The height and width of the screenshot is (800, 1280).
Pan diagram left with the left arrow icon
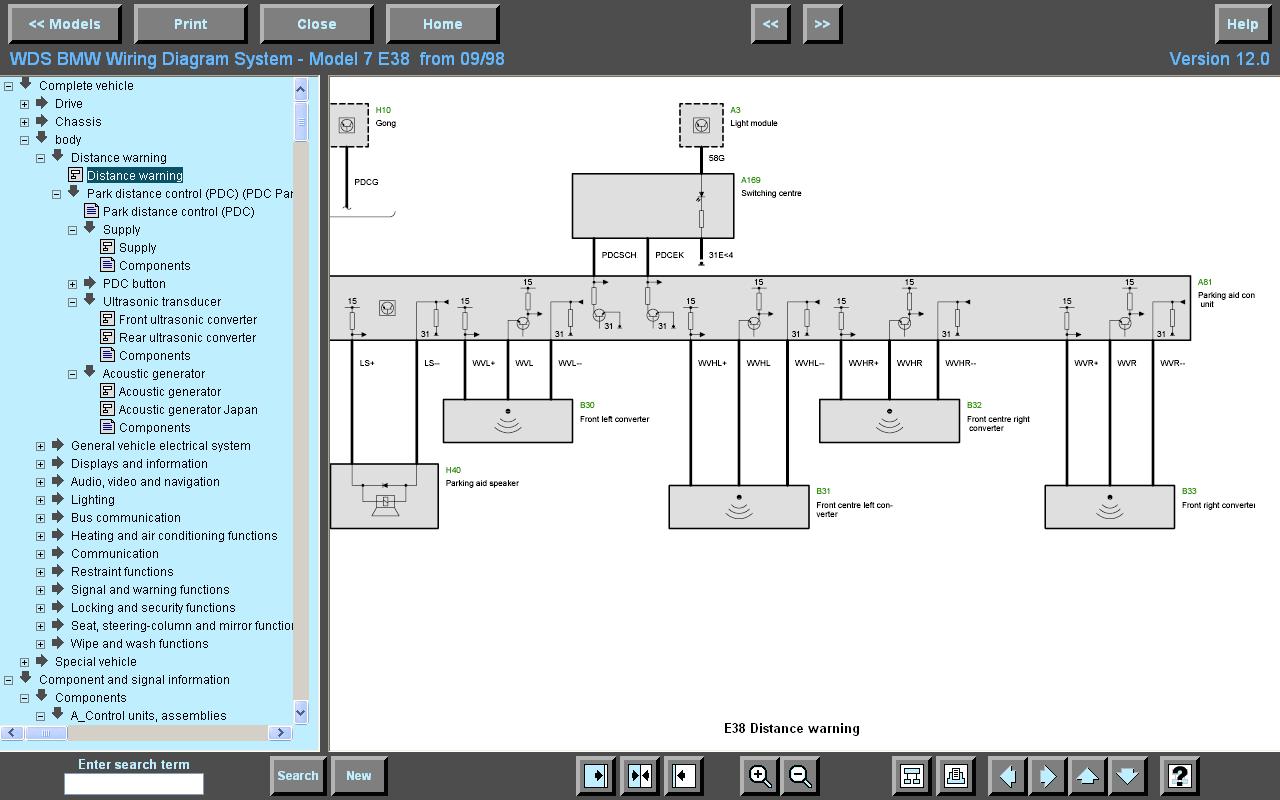tap(1008, 776)
